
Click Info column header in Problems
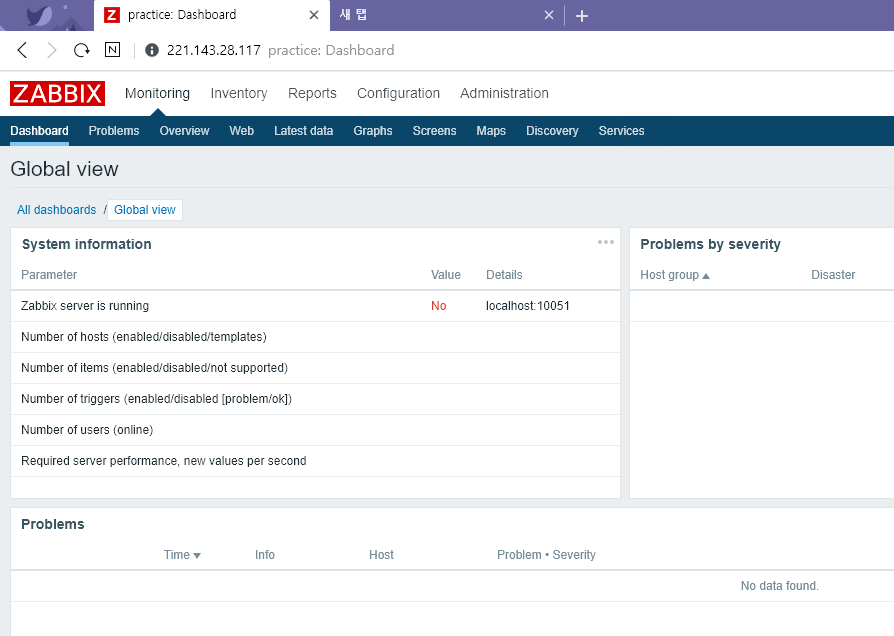click(x=265, y=555)
